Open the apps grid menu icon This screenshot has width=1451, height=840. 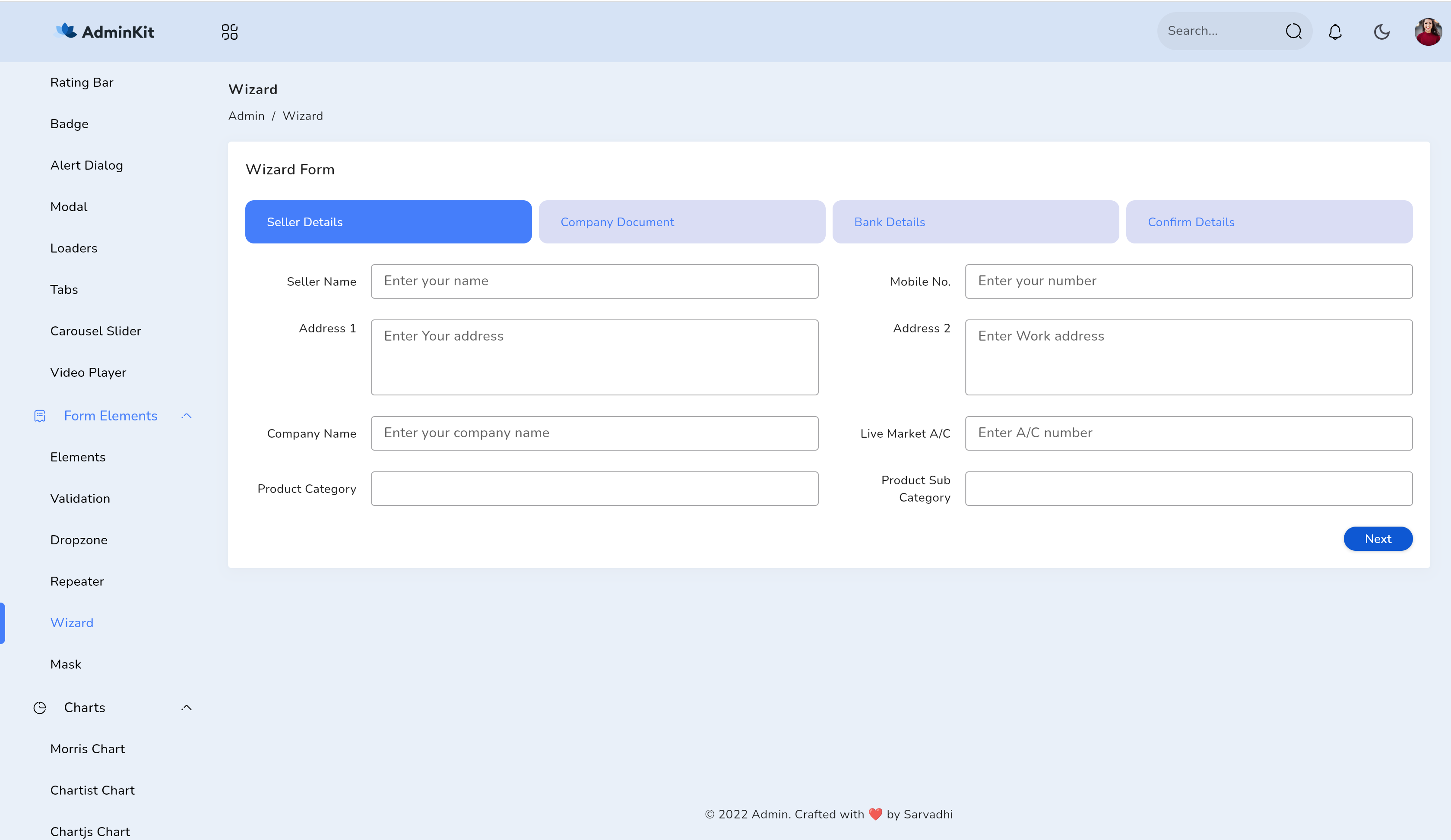pyautogui.click(x=229, y=31)
